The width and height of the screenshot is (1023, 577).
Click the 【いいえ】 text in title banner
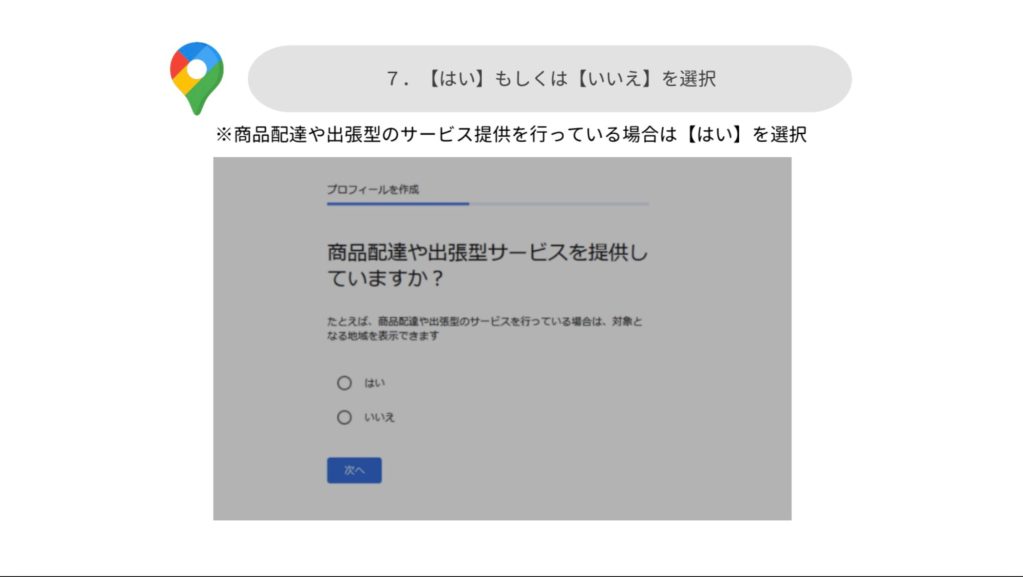coord(613,78)
